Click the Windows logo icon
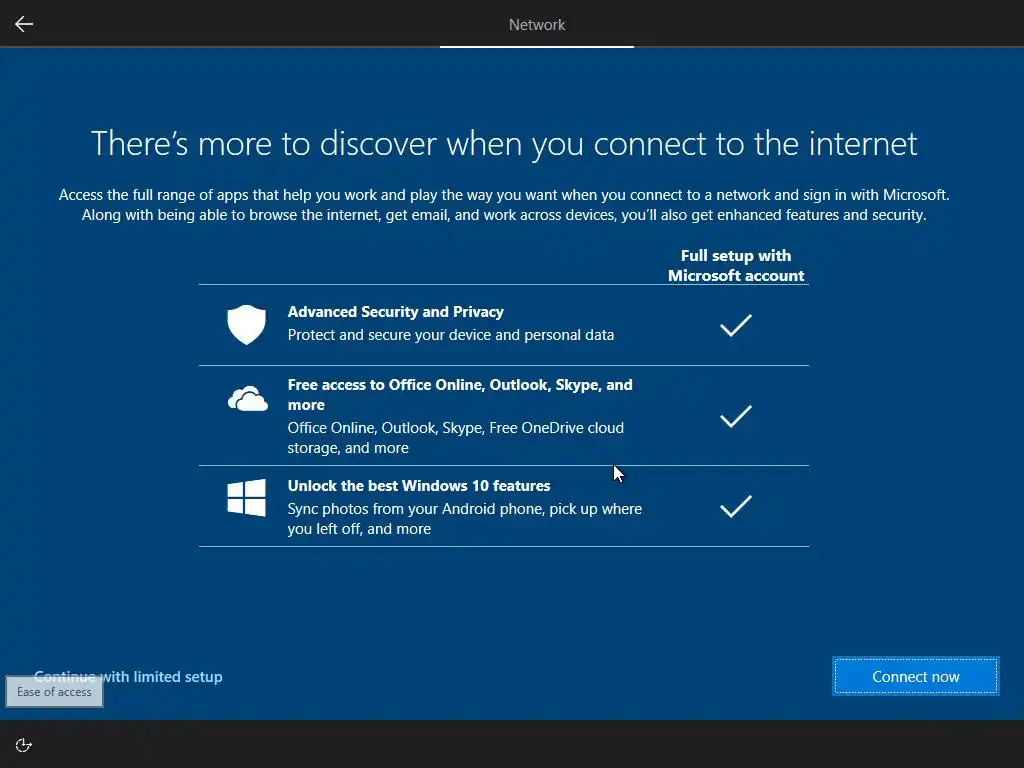This screenshot has height=768, width=1024. click(x=246, y=498)
